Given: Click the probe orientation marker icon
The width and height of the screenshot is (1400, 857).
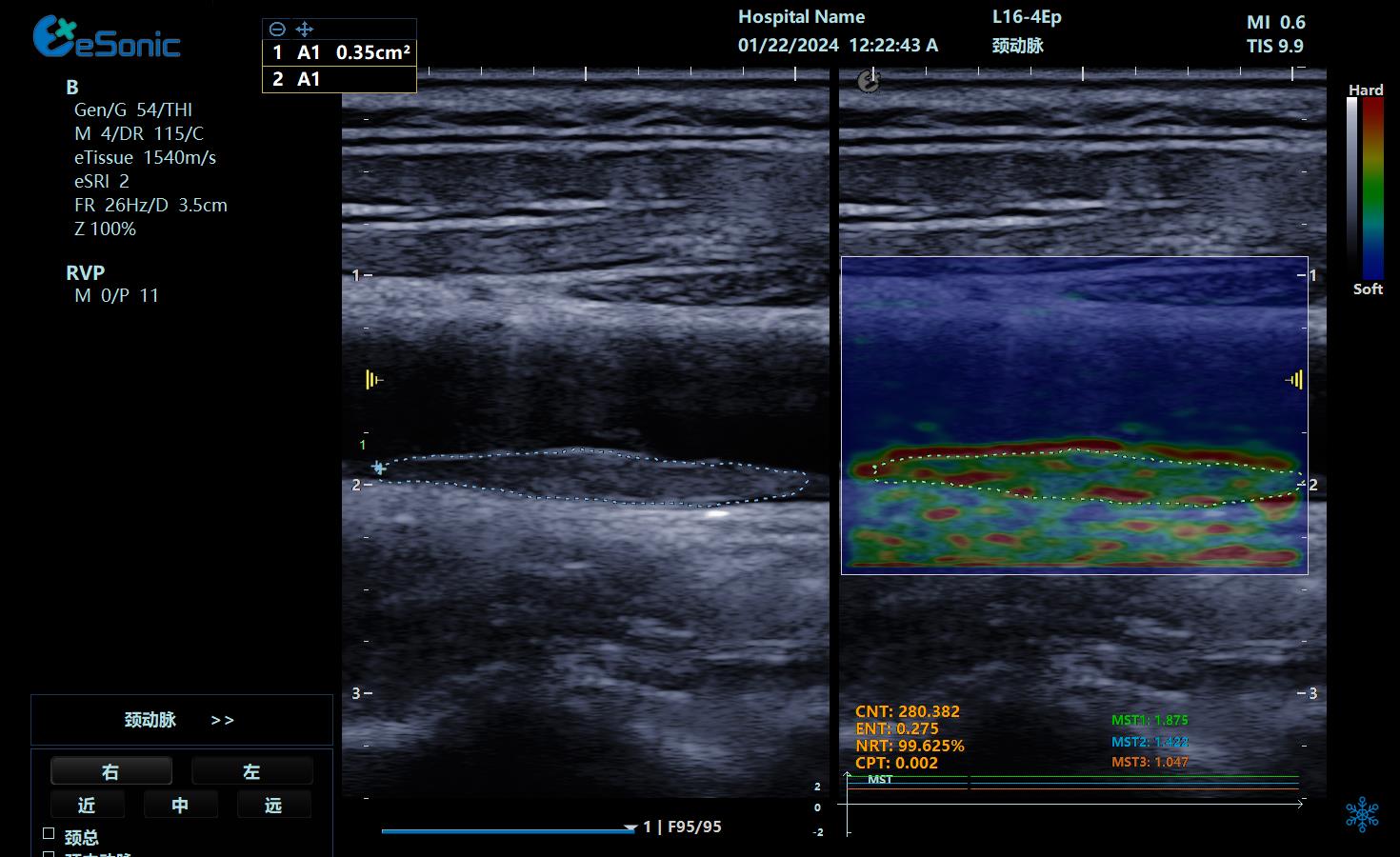Looking at the screenshot, I should [869, 82].
